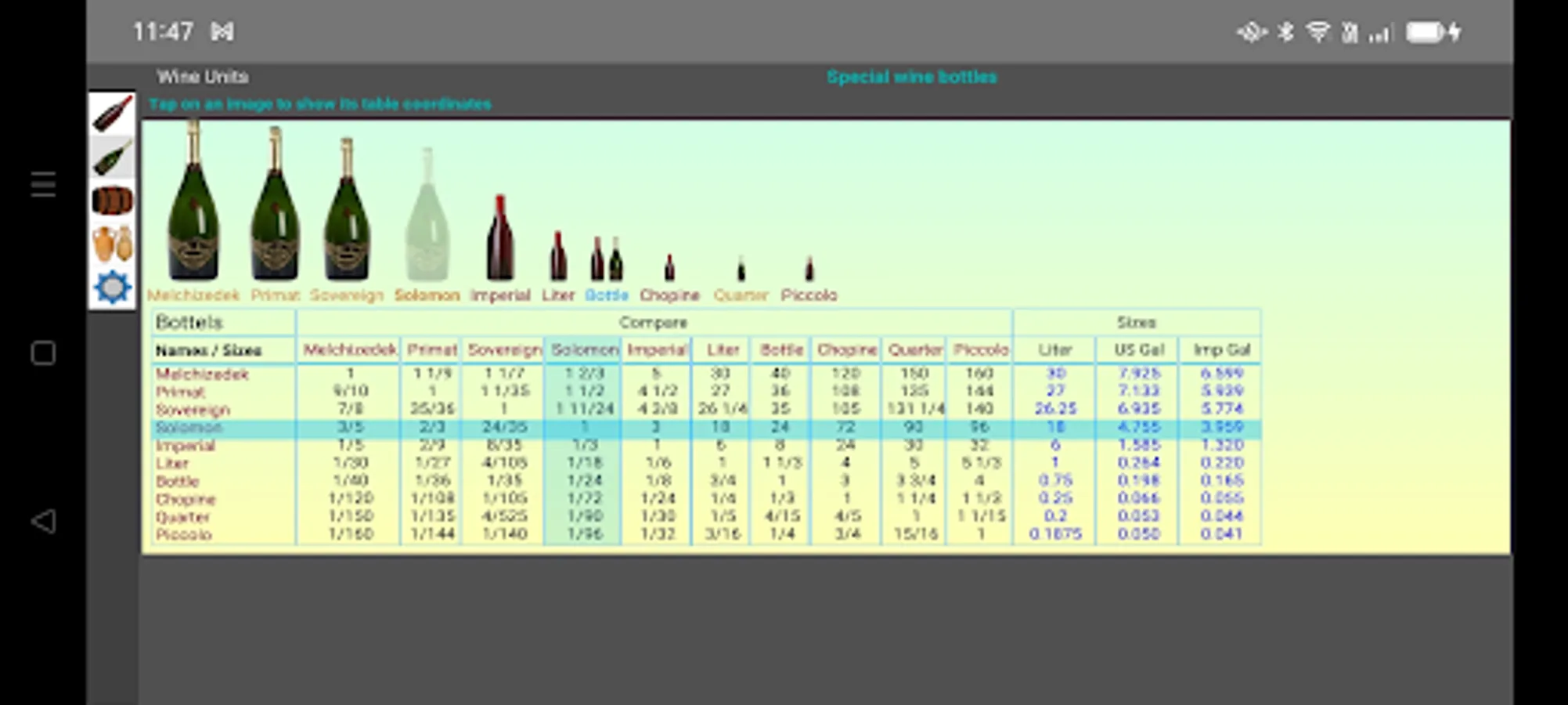Click the Quarter column header

[915, 350]
